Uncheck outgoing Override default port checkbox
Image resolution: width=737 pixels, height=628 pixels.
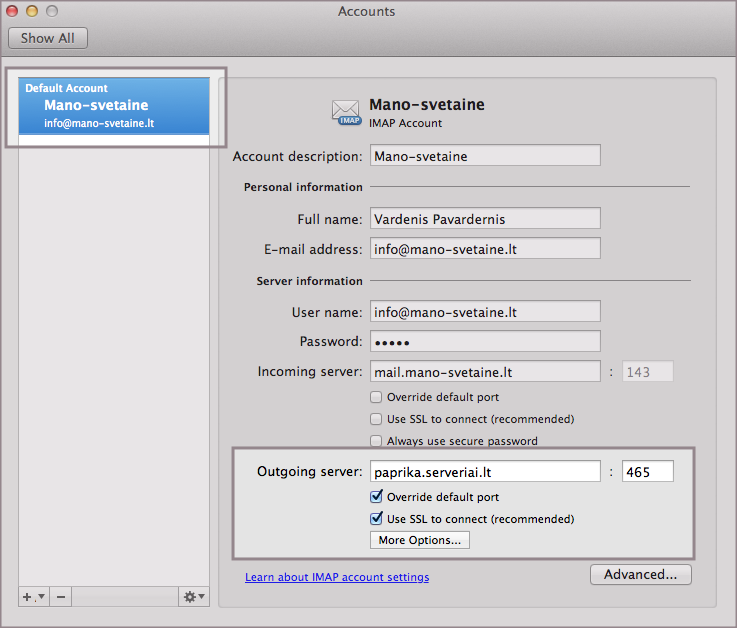[x=376, y=497]
